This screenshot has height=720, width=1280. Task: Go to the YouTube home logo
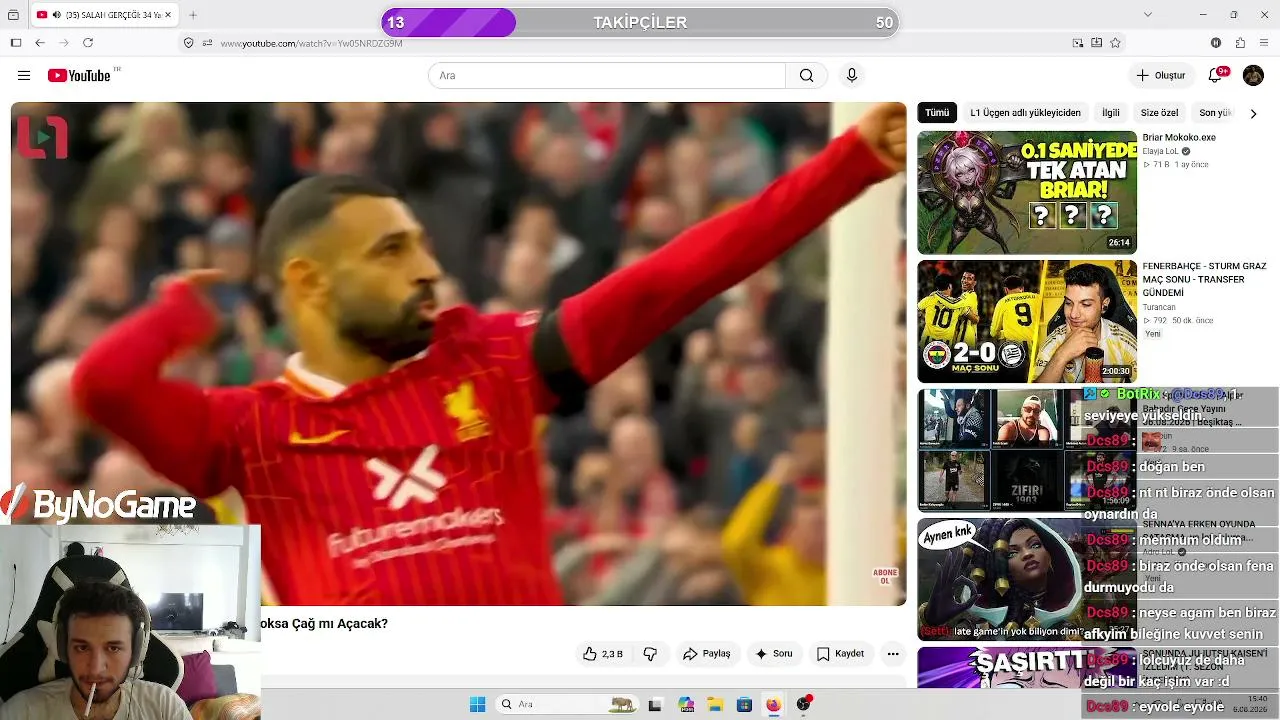(x=79, y=76)
